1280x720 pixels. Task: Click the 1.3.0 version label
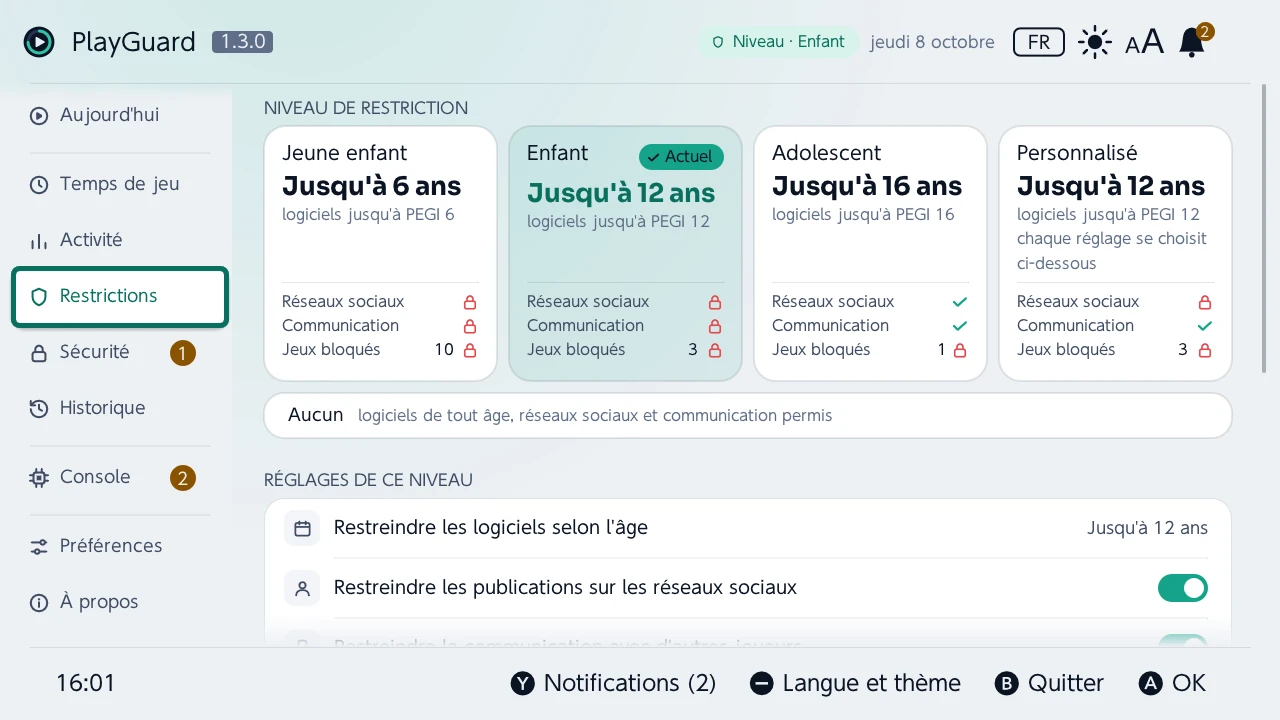coord(242,42)
